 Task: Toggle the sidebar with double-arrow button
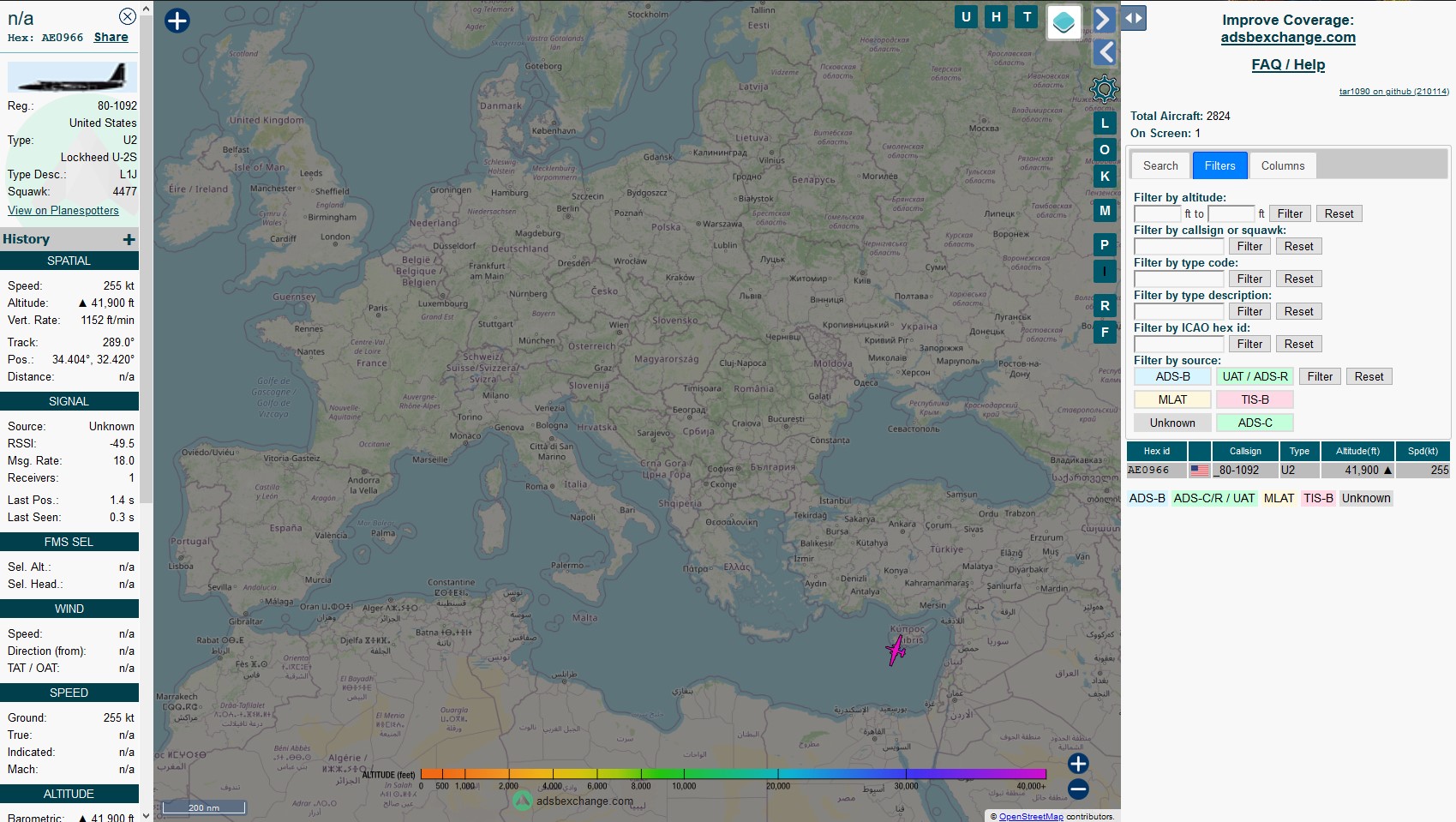(x=1134, y=17)
